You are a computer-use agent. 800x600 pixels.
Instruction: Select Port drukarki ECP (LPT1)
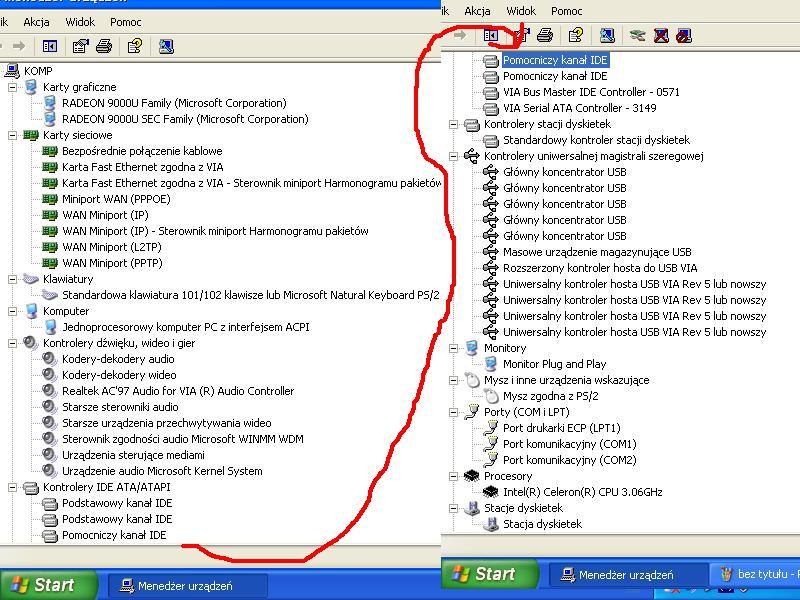pos(562,428)
